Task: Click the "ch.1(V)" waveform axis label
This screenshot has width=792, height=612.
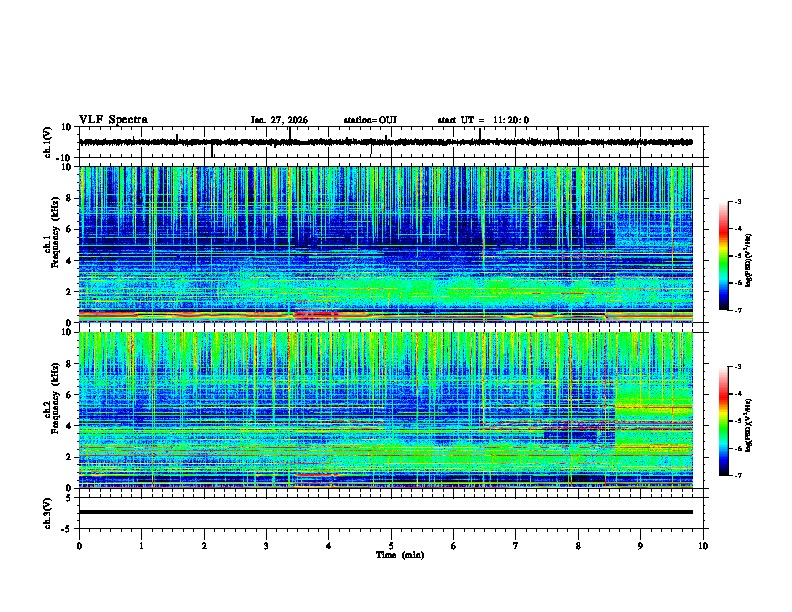Action: 48,142
